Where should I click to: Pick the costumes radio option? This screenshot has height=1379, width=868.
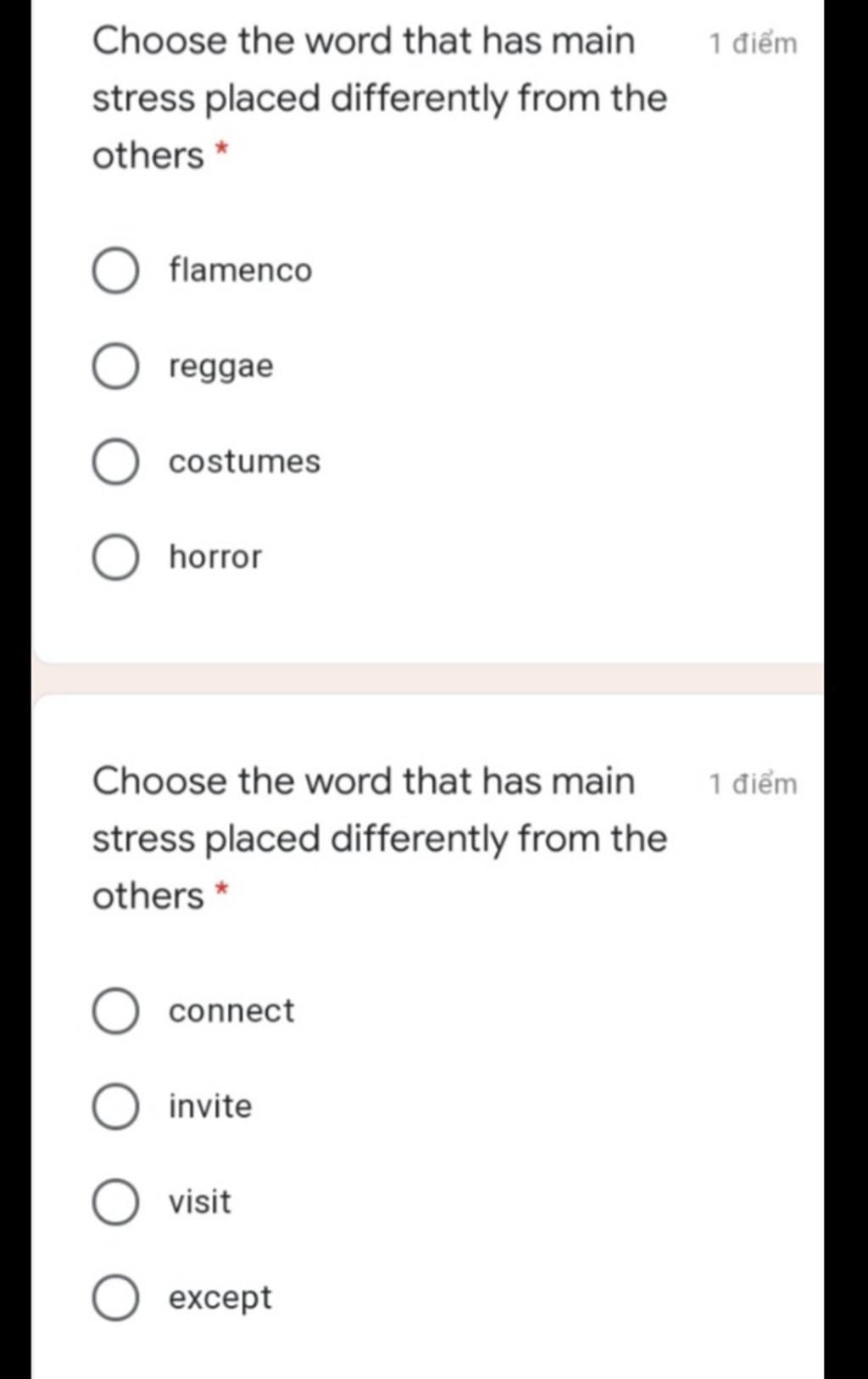click(115, 462)
